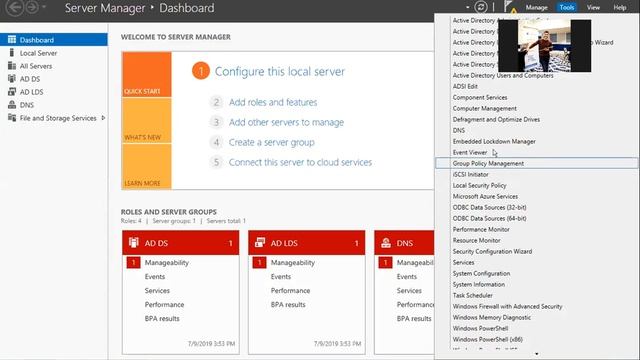Open Task Scheduler from Tools menu
640x360 pixels.
[x=472, y=296]
